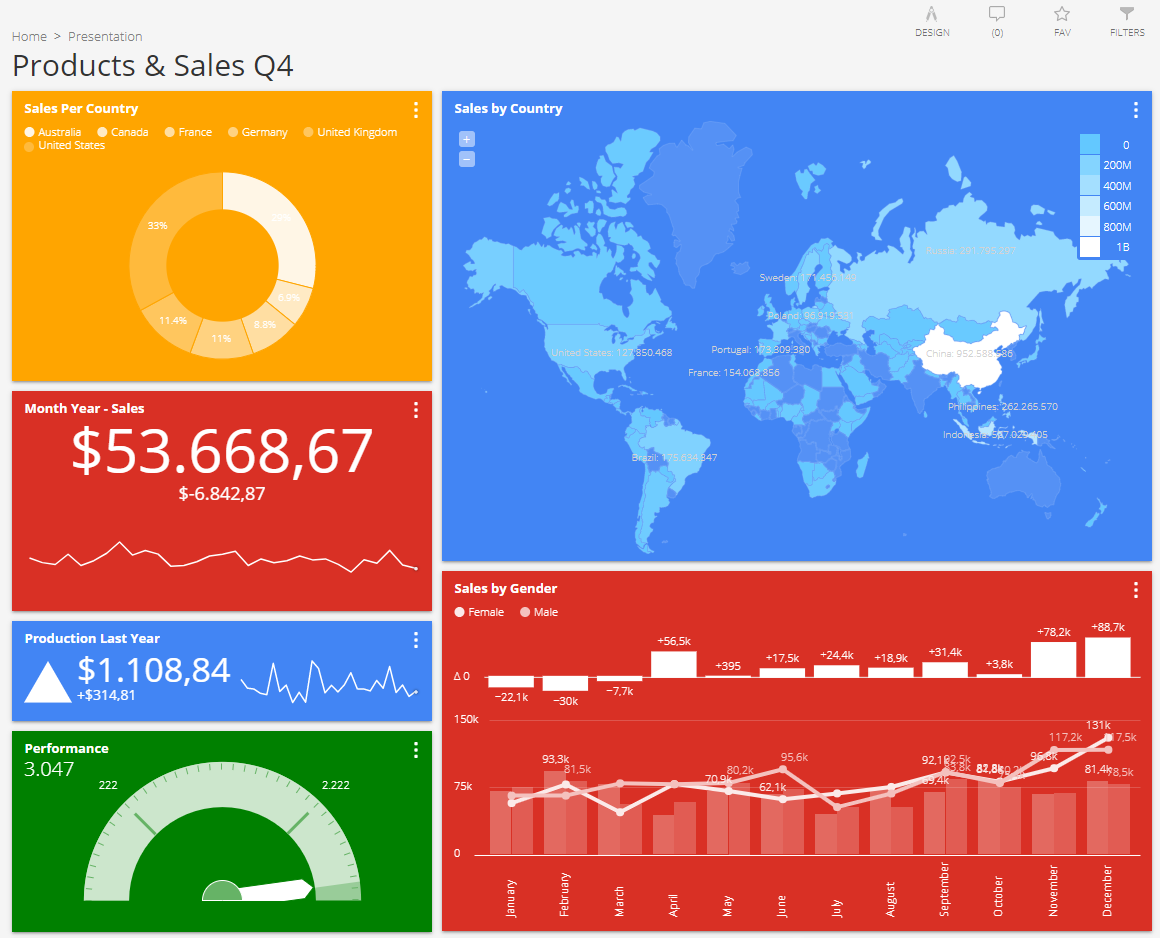Open the Month Year - Sales options menu
1160x938 pixels.
tap(415, 410)
